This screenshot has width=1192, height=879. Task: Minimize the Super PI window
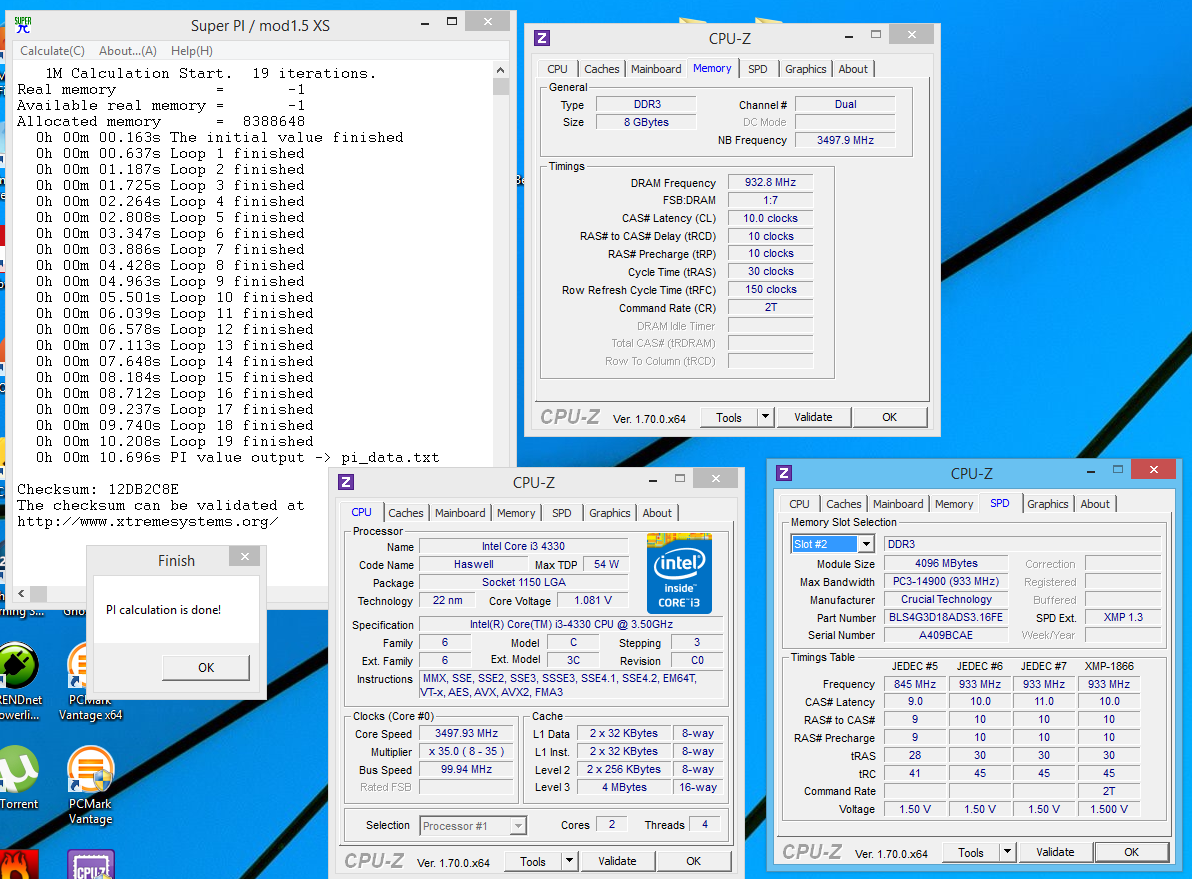(425, 24)
